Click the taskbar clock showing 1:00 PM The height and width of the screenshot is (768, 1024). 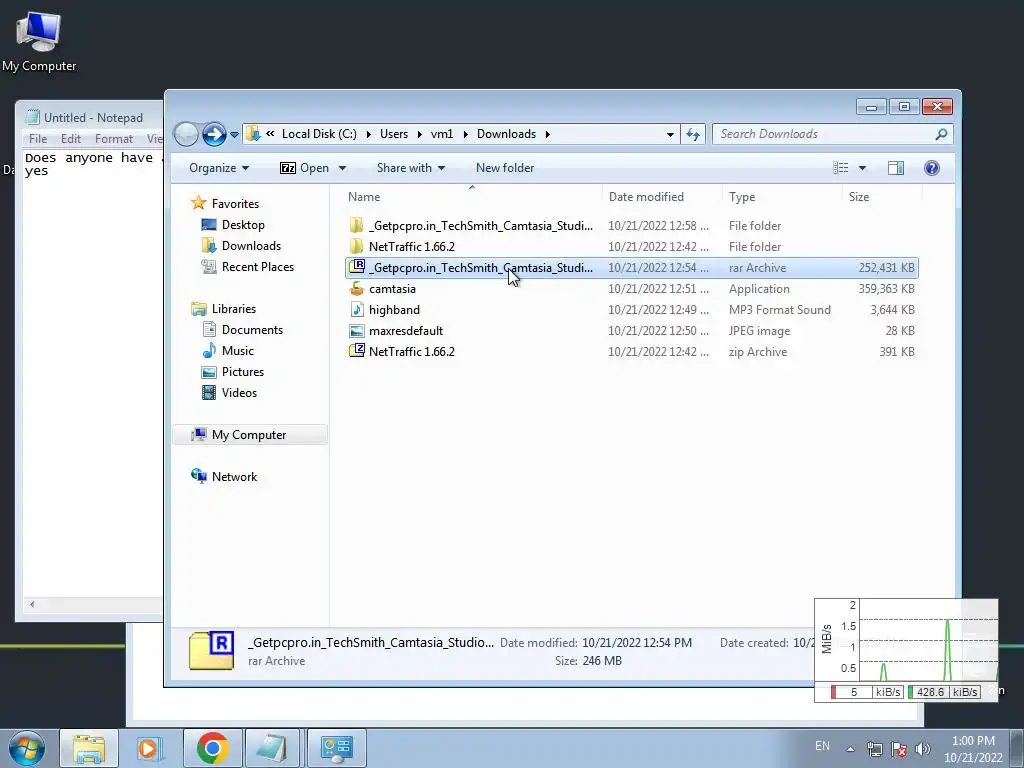click(x=973, y=749)
